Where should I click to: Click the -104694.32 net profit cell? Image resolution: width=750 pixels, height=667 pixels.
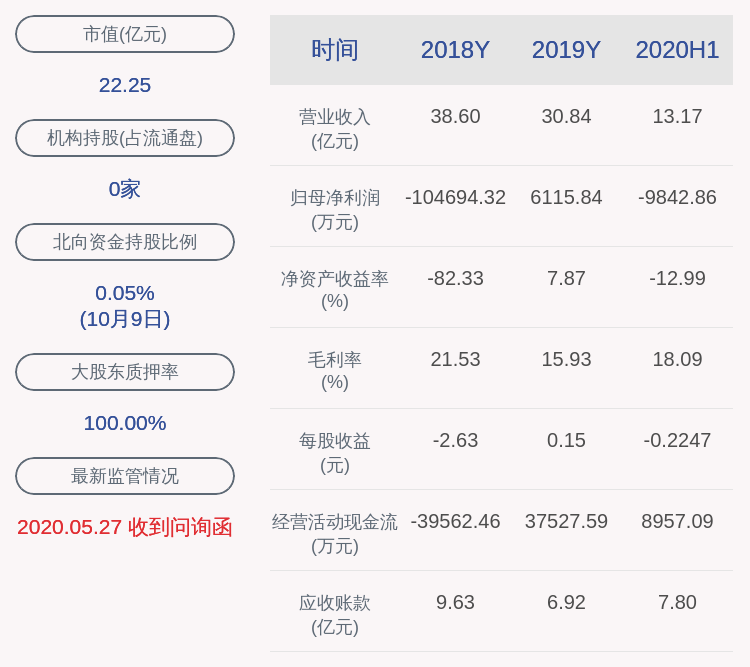pyautogui.click(x=455, y=197)
